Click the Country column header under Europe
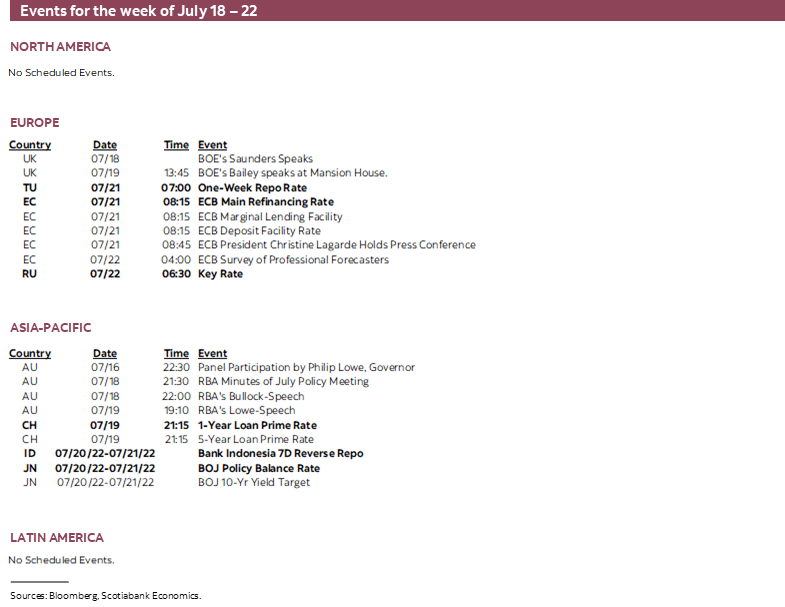The height and width of the screenshot is (607, 785). point(30,145)
